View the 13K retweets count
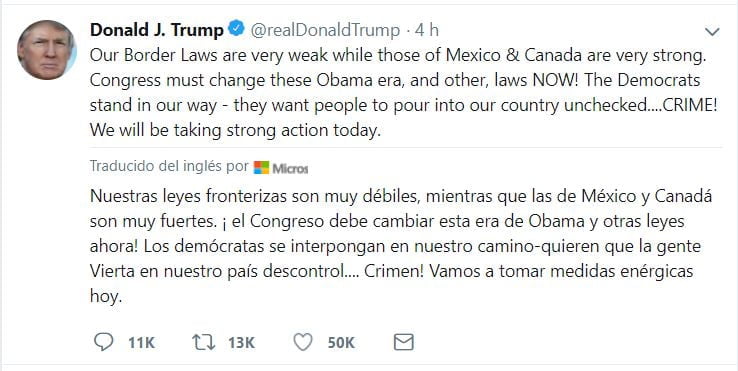Screen dimensions: 738x371 coord(241,343)
